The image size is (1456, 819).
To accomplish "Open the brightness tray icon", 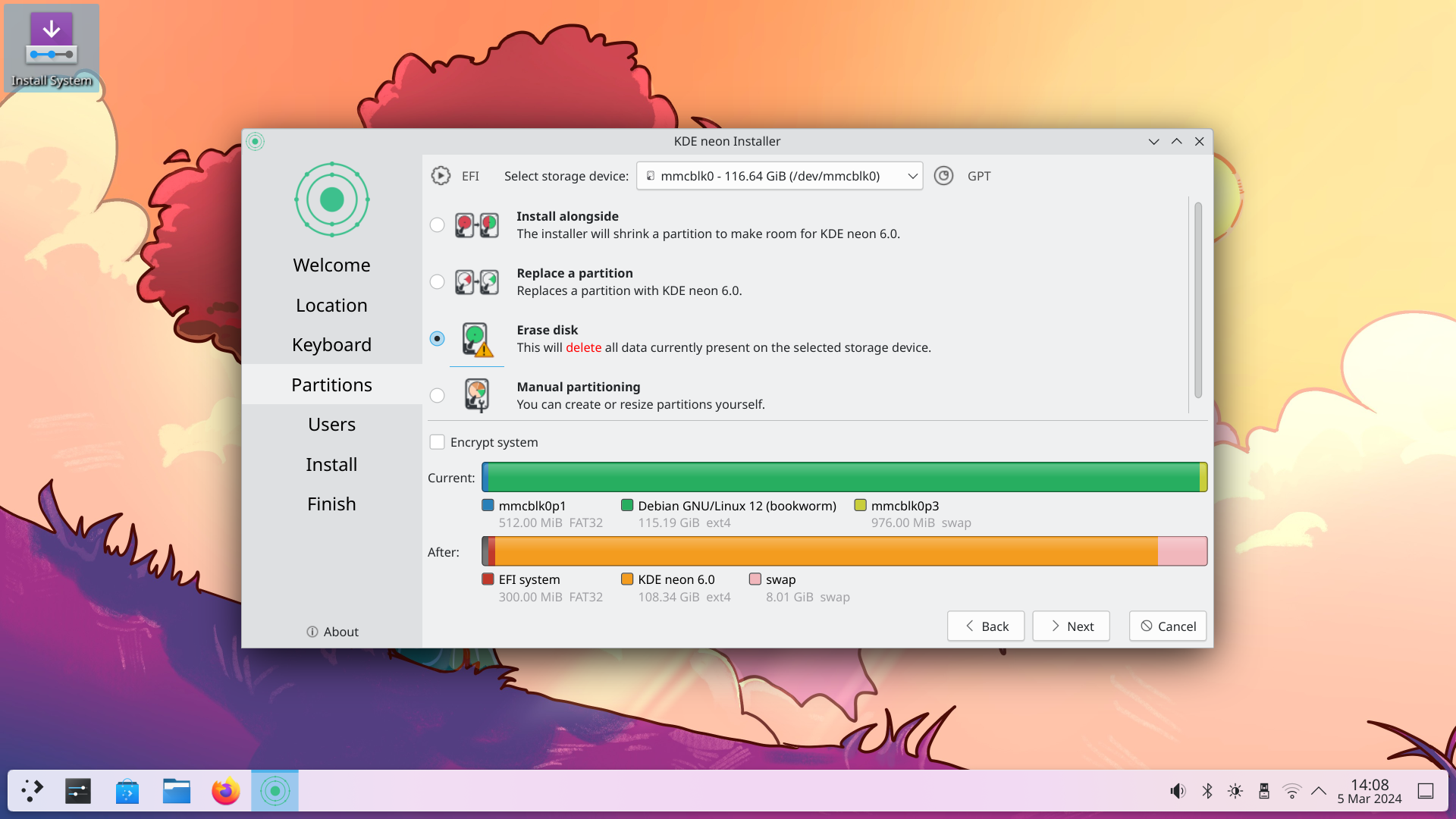I will [x=1235, y=791].
